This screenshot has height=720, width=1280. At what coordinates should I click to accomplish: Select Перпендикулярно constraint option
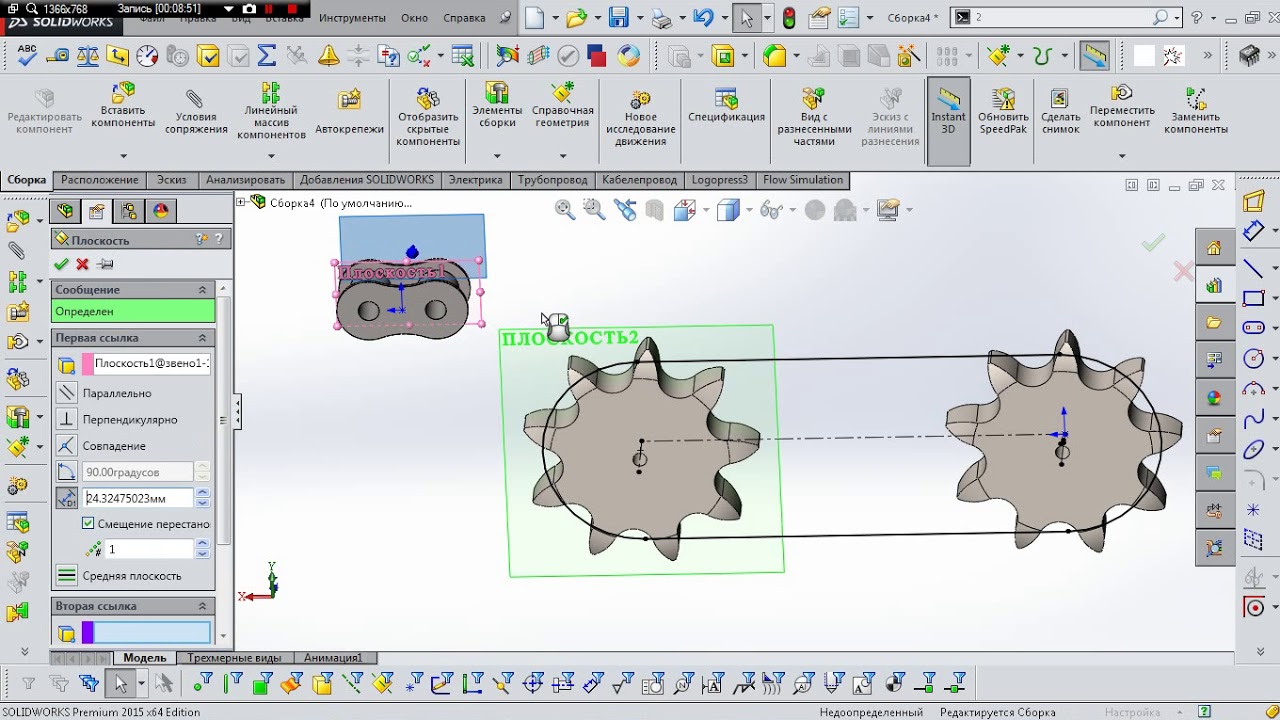[x=67, y=419]
